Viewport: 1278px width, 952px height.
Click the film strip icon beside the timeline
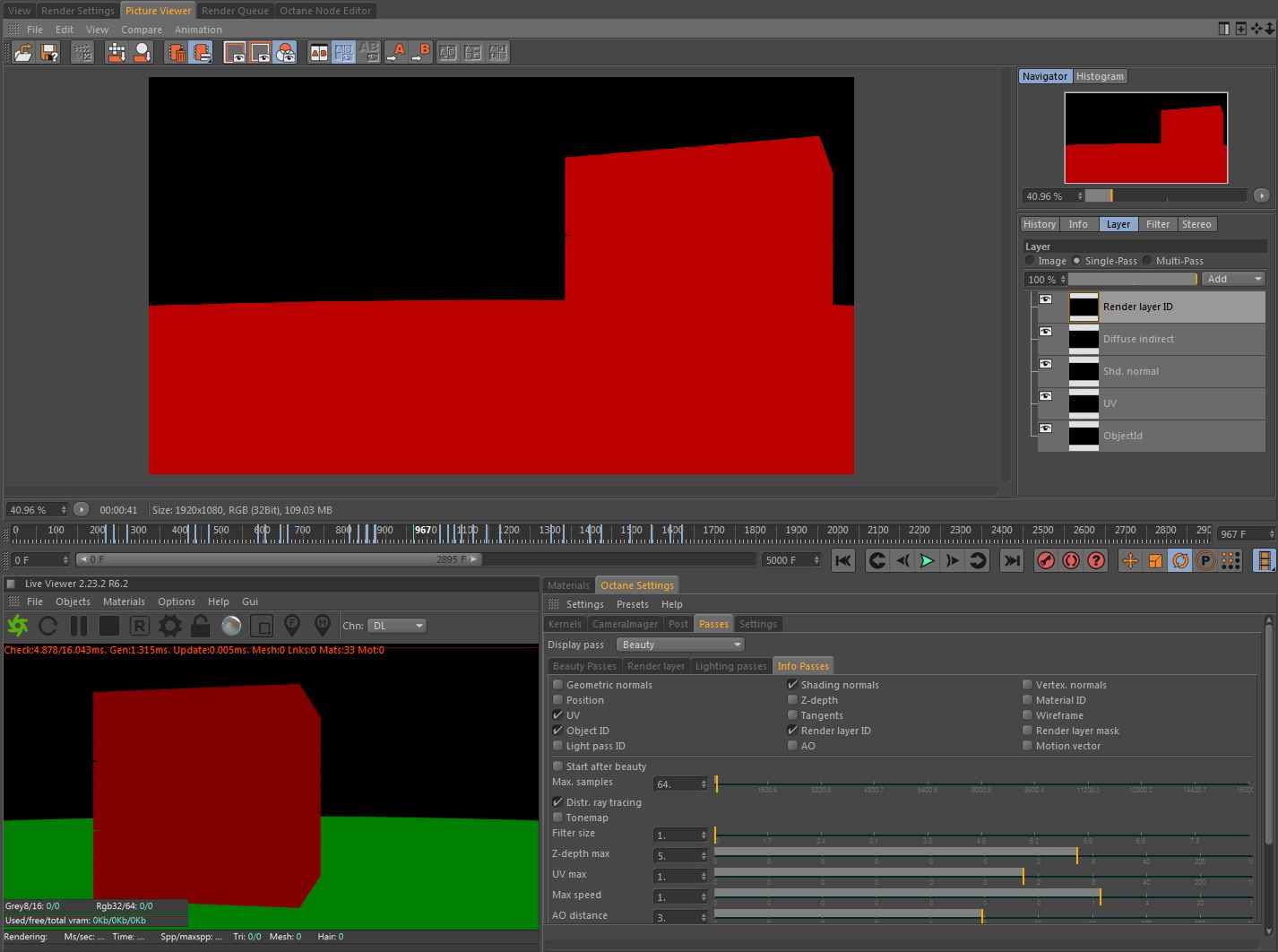pyautogui.click(x=1265, y=560)
